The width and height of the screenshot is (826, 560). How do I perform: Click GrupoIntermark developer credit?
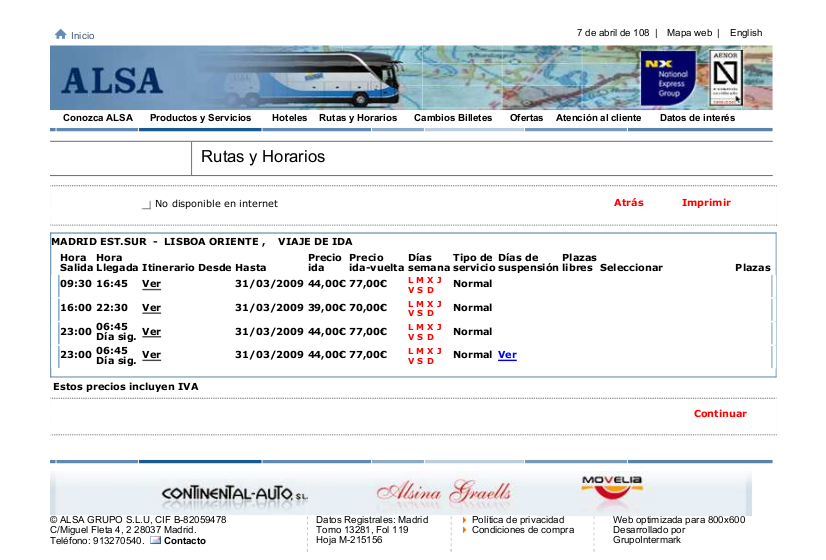(646, 540)
